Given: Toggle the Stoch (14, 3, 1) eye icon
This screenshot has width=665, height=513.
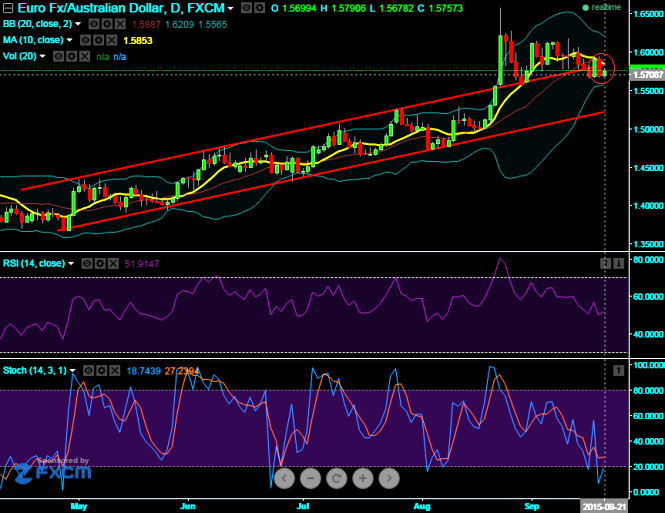Looking at the screenshot, I should coord(88,371).
